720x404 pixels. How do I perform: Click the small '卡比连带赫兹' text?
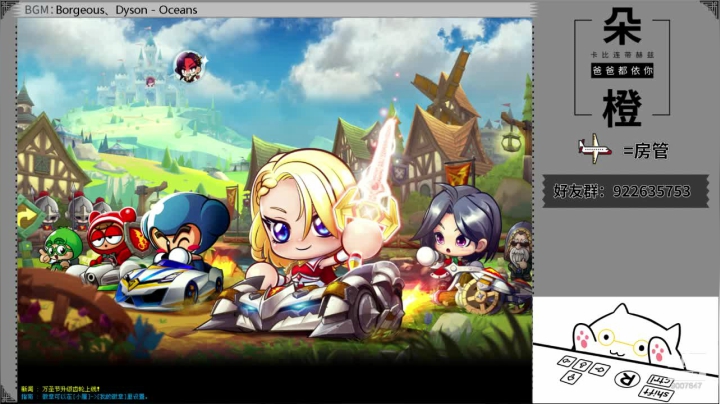622,55
